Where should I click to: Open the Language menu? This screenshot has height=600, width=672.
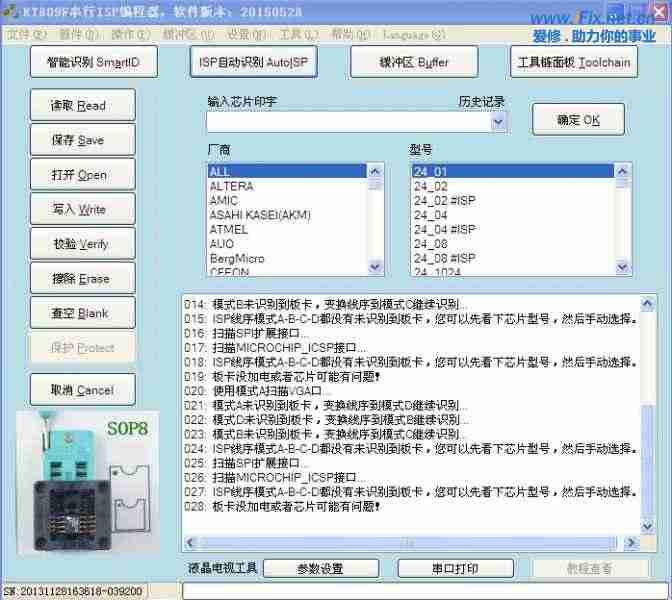414,35
